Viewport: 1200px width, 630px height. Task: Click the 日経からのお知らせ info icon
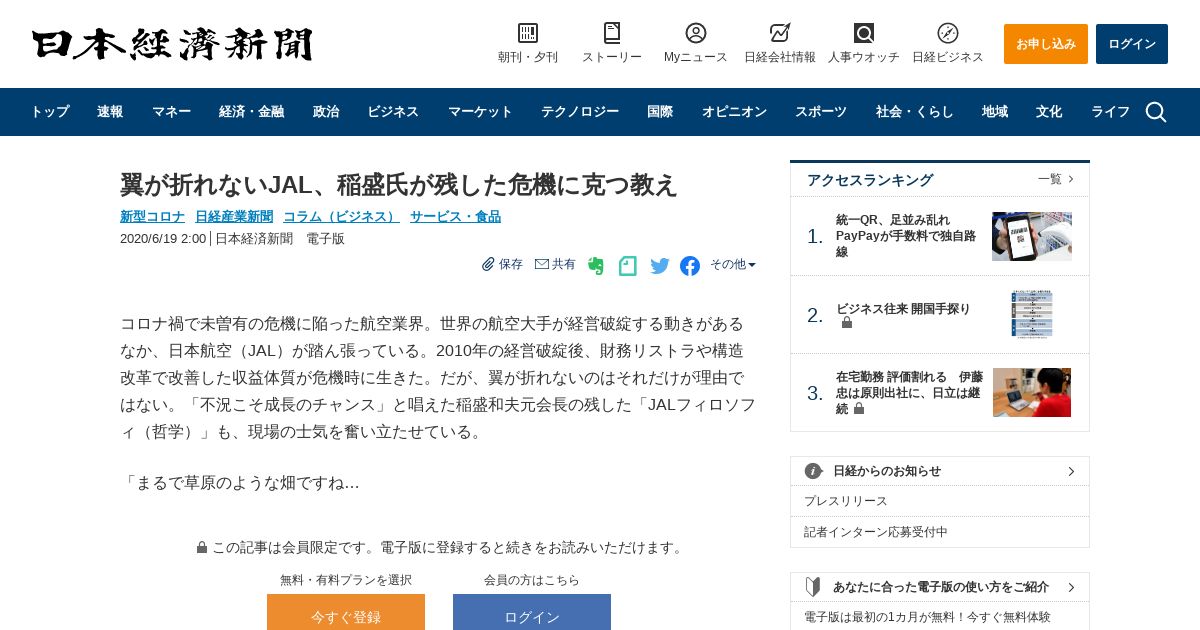[x=814, y=471]
